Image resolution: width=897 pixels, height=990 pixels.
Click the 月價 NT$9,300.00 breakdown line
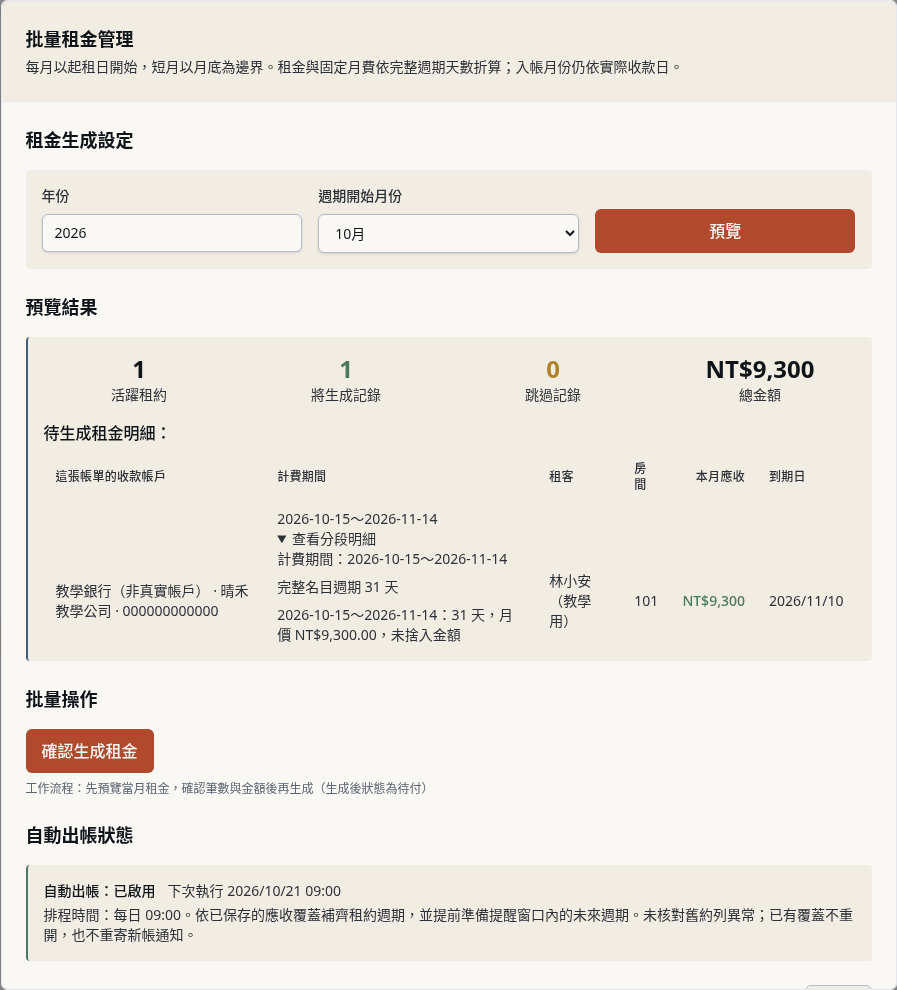(x=395, y=625)
